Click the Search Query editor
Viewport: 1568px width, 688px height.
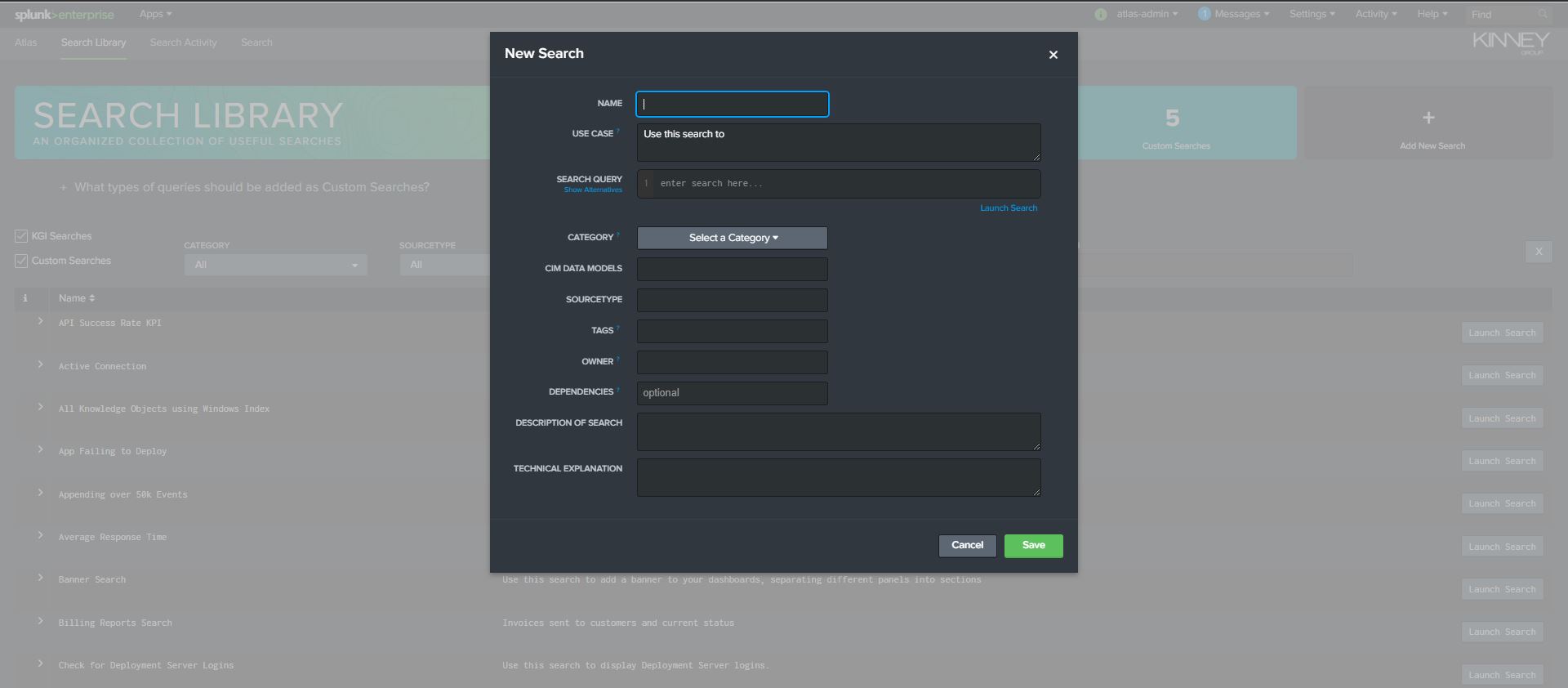[839, 183]
